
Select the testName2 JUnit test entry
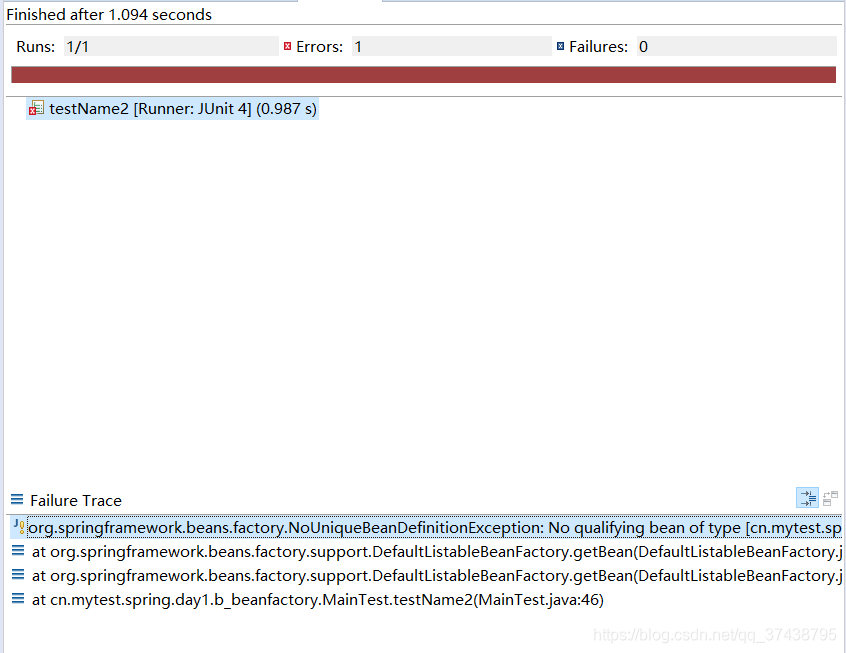point(173,109)
